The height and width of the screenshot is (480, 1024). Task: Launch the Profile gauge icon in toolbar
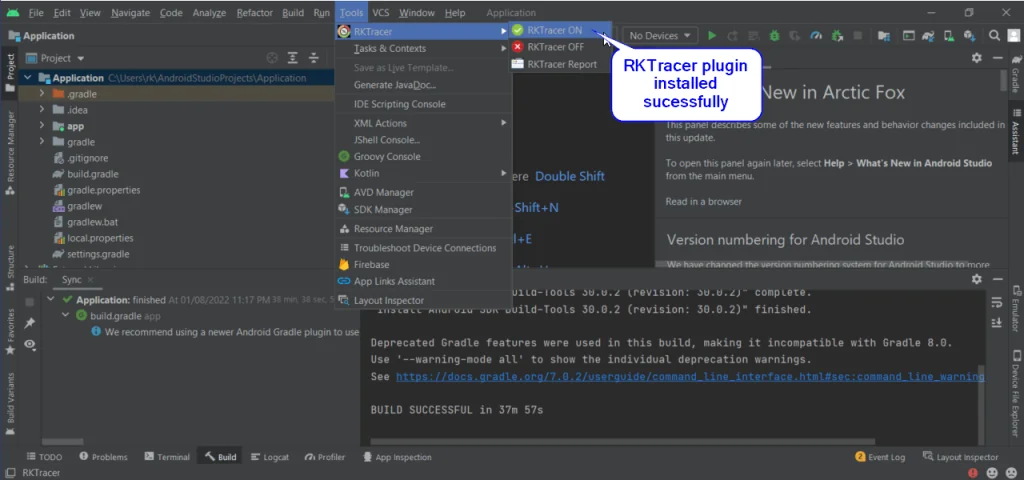point(816,36)
